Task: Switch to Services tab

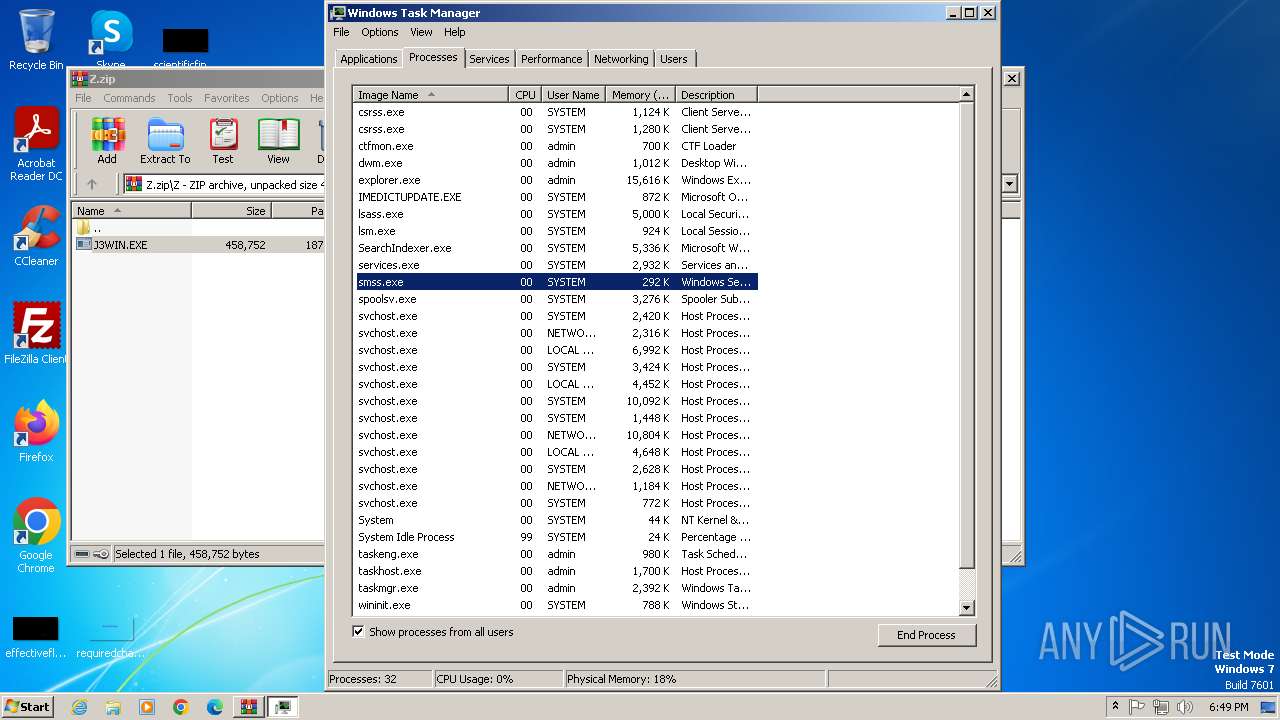Action: coord(489,59)
